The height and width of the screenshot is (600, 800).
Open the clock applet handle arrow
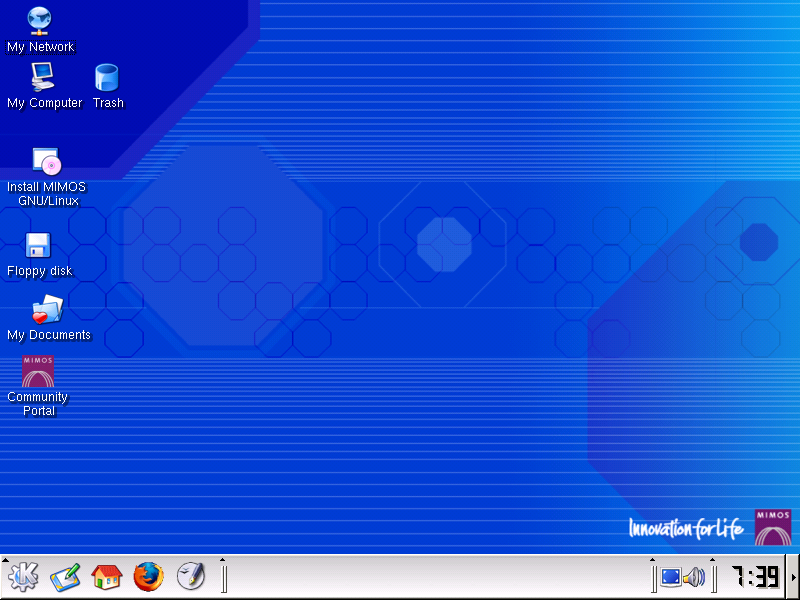click(x=713, y=560)
